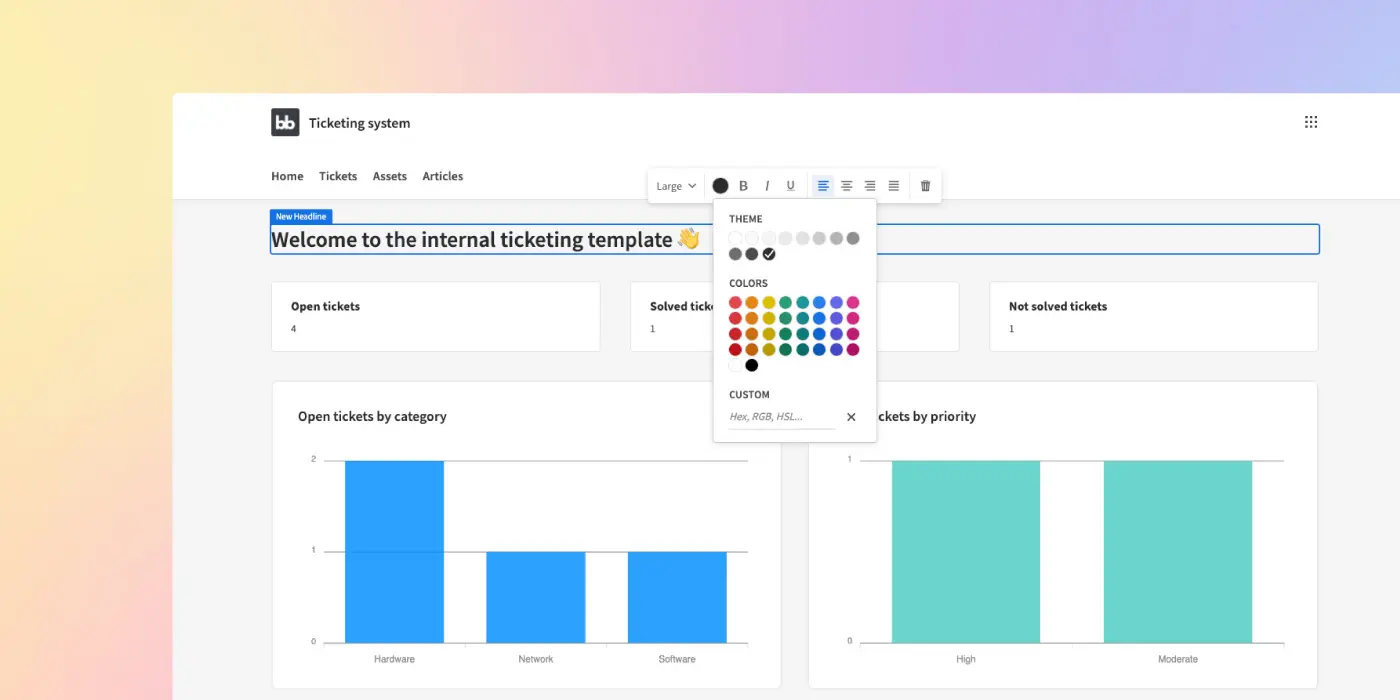Apply italic formatting to the headline

click(x=767, y=186)
